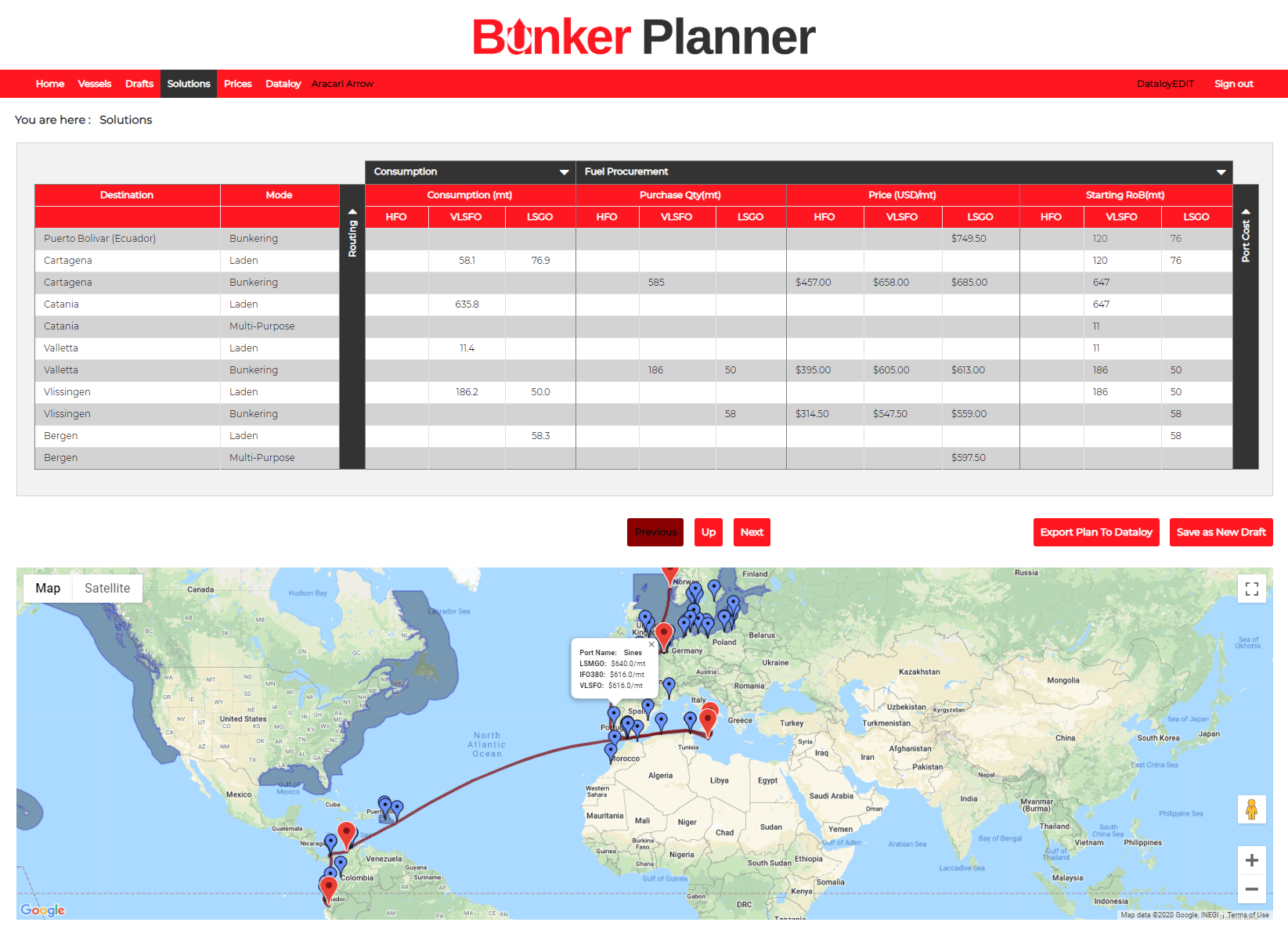Screen dimensions: 1288x926
Task: Click the red marker at Norway
Action: coord(669,575)
